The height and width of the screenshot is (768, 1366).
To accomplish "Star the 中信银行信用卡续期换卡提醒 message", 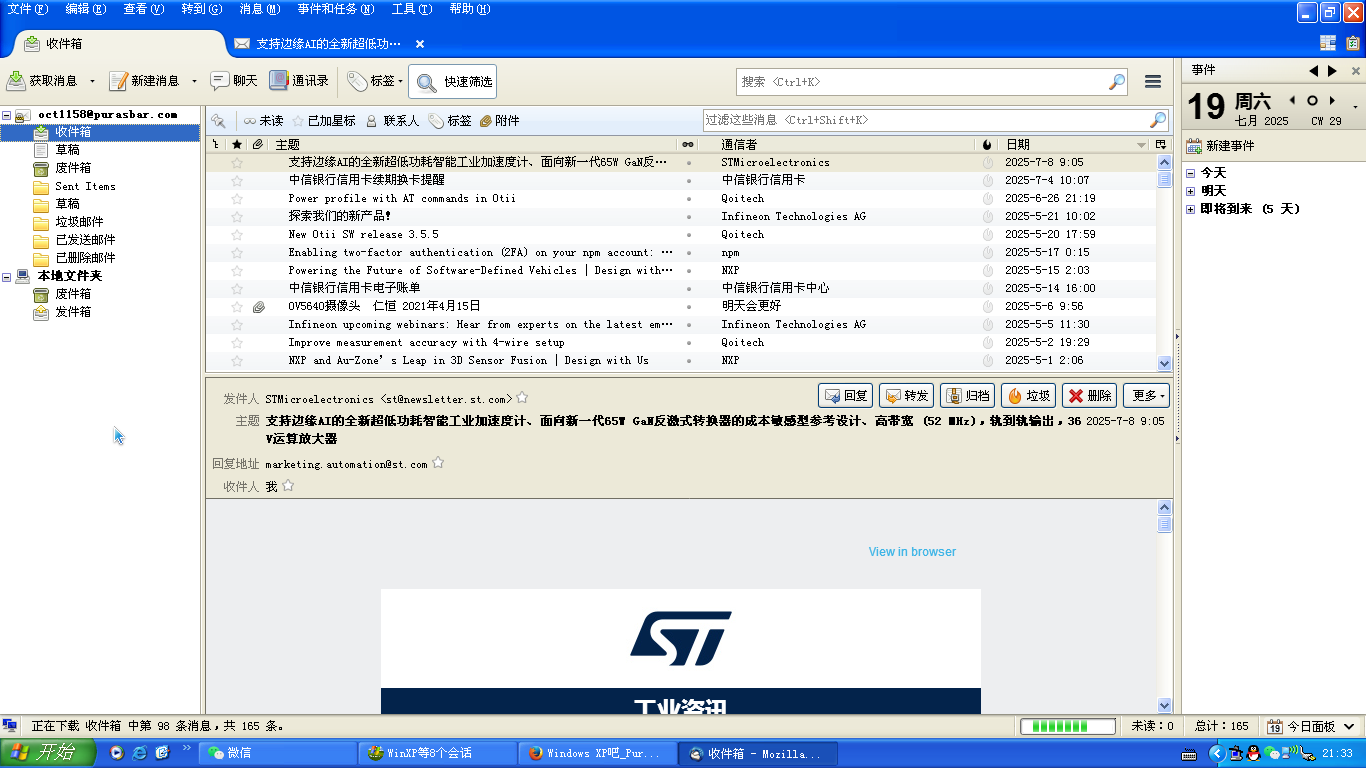I will (237, 180).
